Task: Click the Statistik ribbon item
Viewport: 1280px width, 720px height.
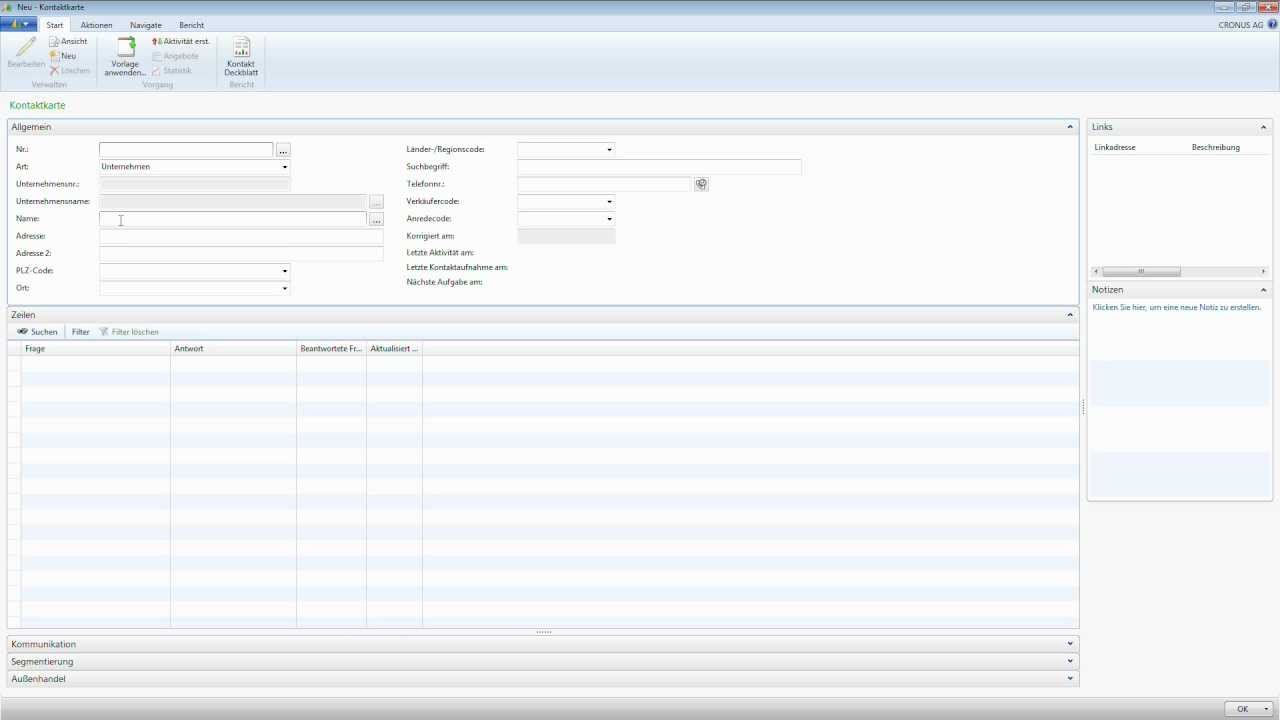Action: pyautogui.click(x=171, y=70)
